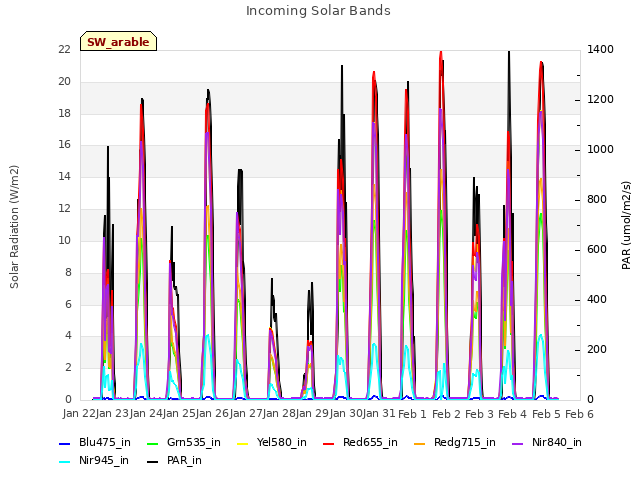
Task: Click the cyan Nir945_in legend color marker
Action: [65, 462]
